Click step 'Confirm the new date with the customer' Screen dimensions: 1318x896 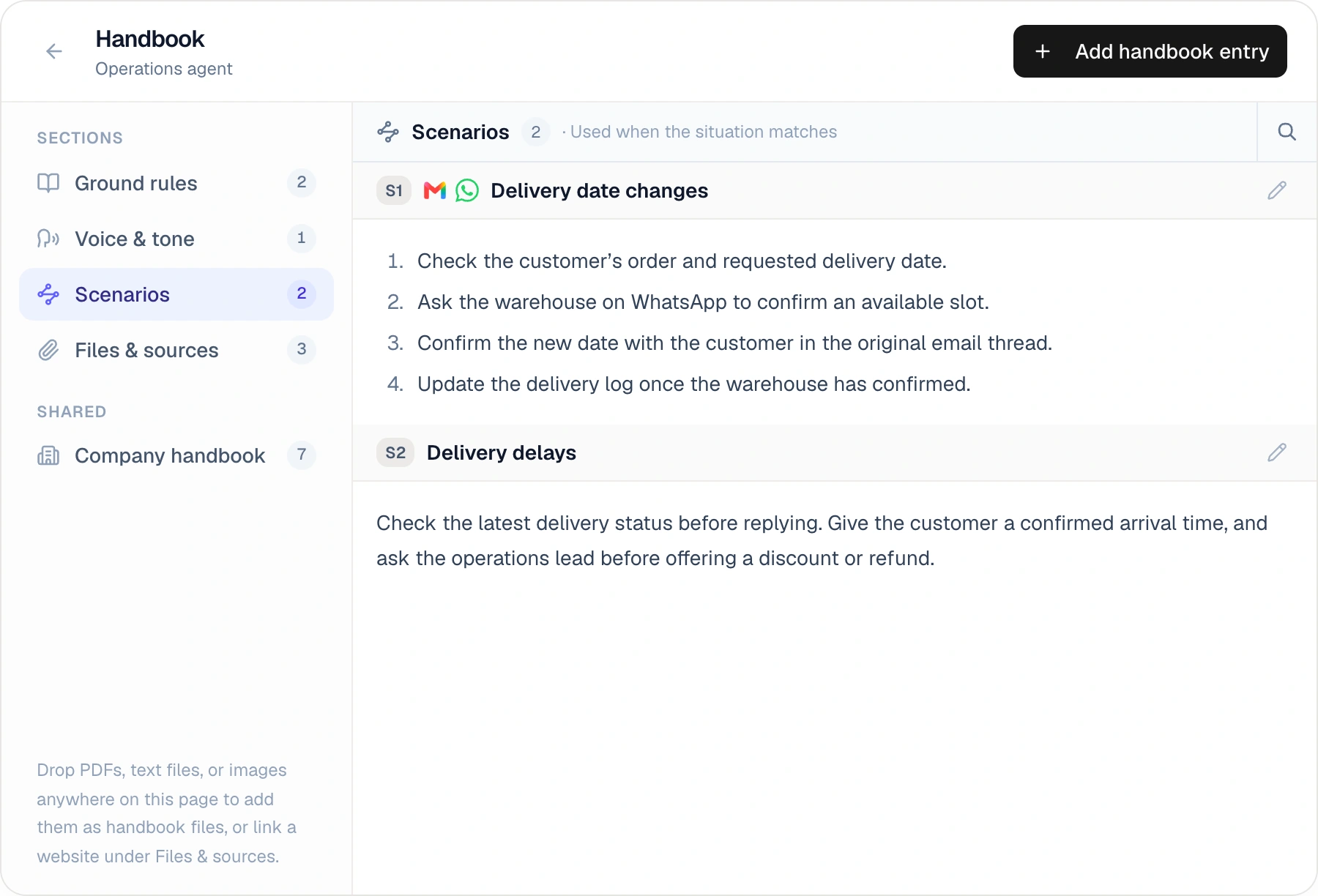734,343
